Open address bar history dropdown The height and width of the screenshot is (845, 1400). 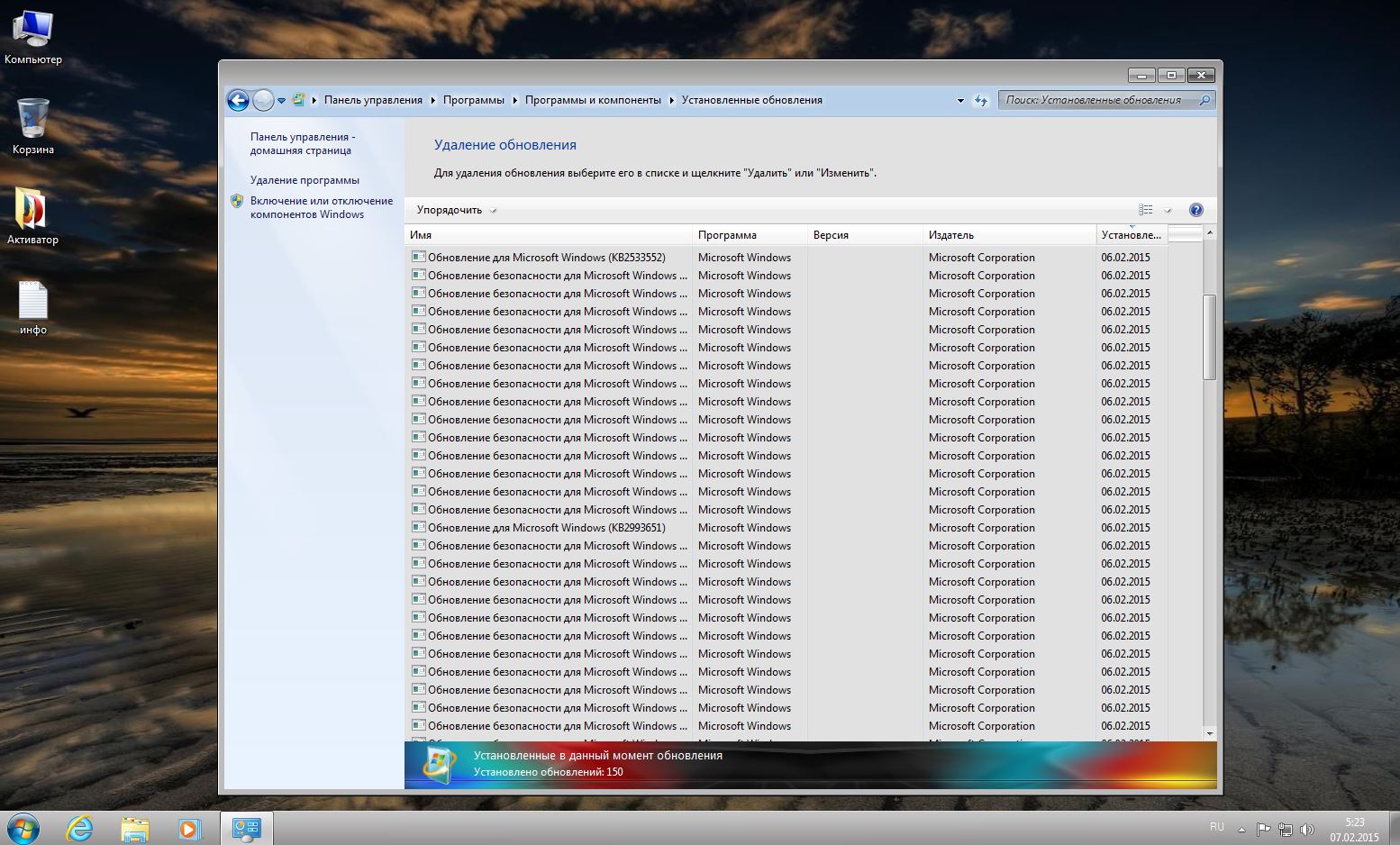tap(960, 101)
